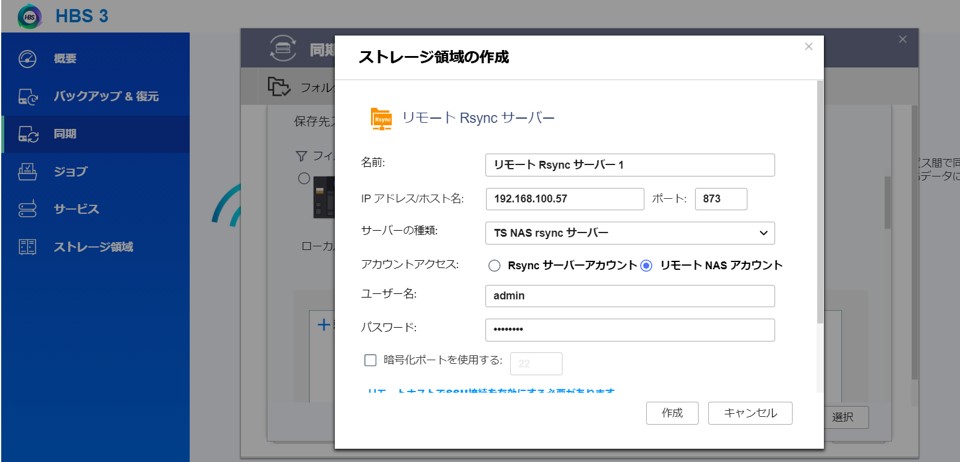This screenshot has height=462, width=960.
Task: Enable the 暗号化ポートを使用する checkbox
Action: pos(370,361)
